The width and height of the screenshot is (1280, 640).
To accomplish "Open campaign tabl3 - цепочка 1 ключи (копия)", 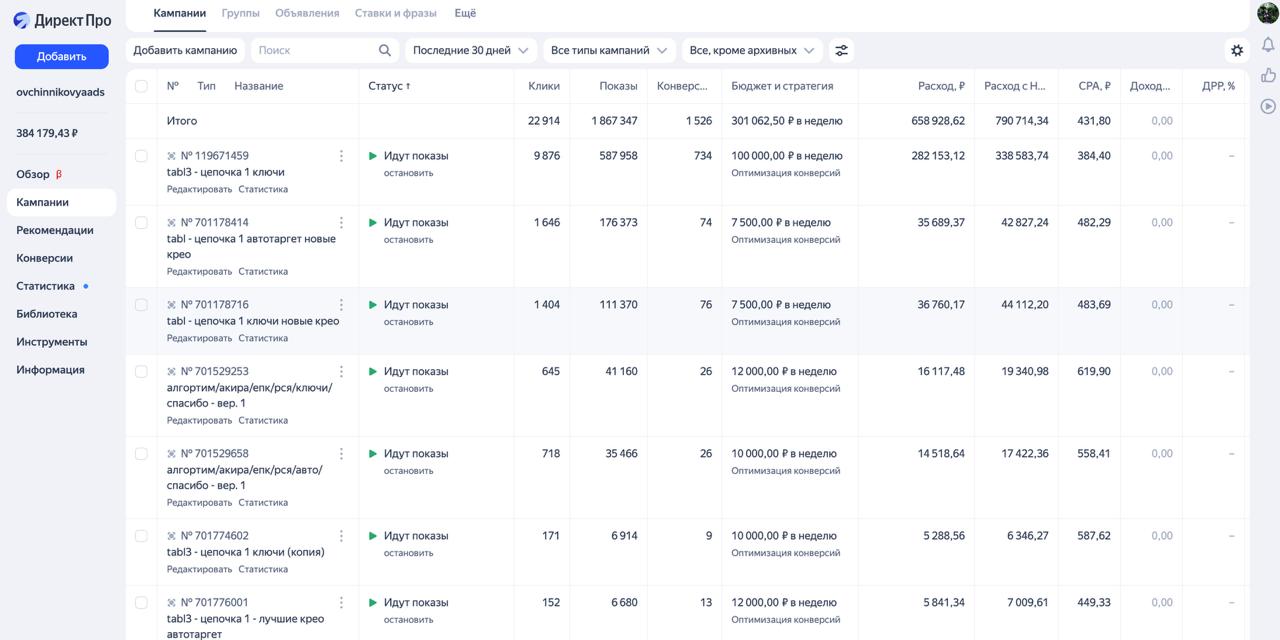I will pos(246,552).
